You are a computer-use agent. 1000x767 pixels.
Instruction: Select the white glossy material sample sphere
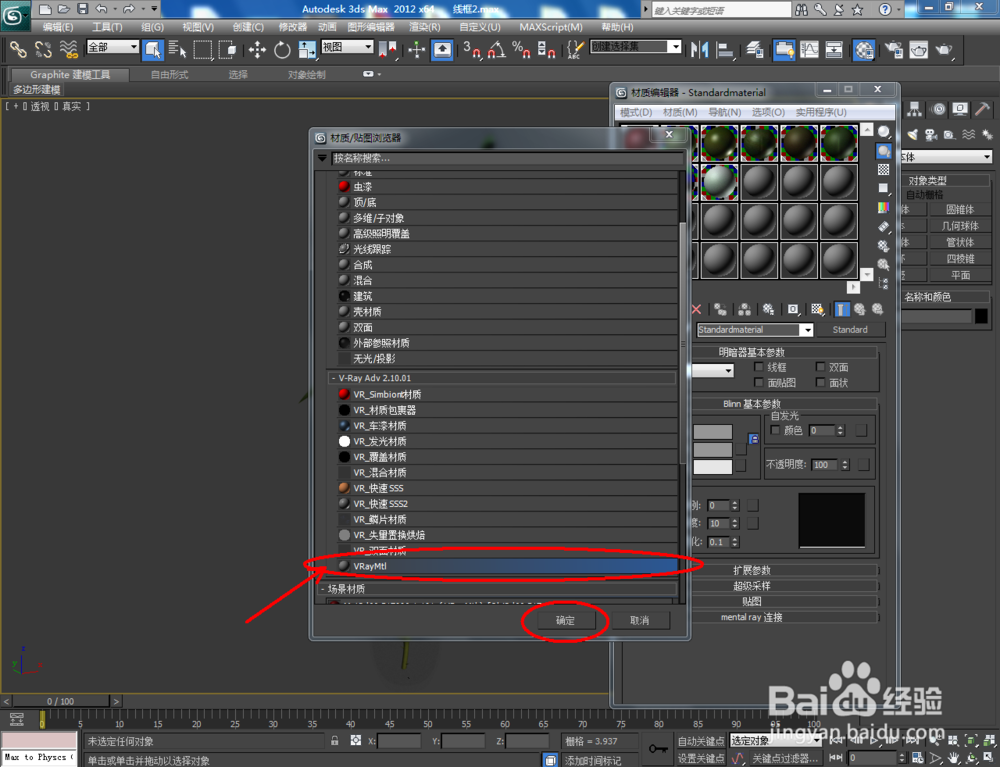[719, 182]
